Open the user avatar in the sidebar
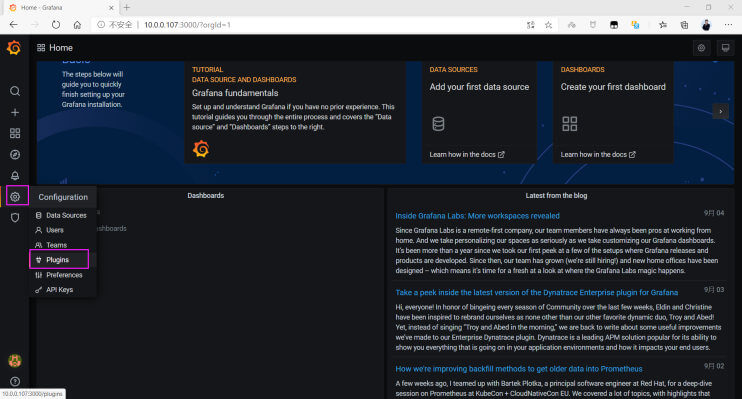 click(15, 361)
